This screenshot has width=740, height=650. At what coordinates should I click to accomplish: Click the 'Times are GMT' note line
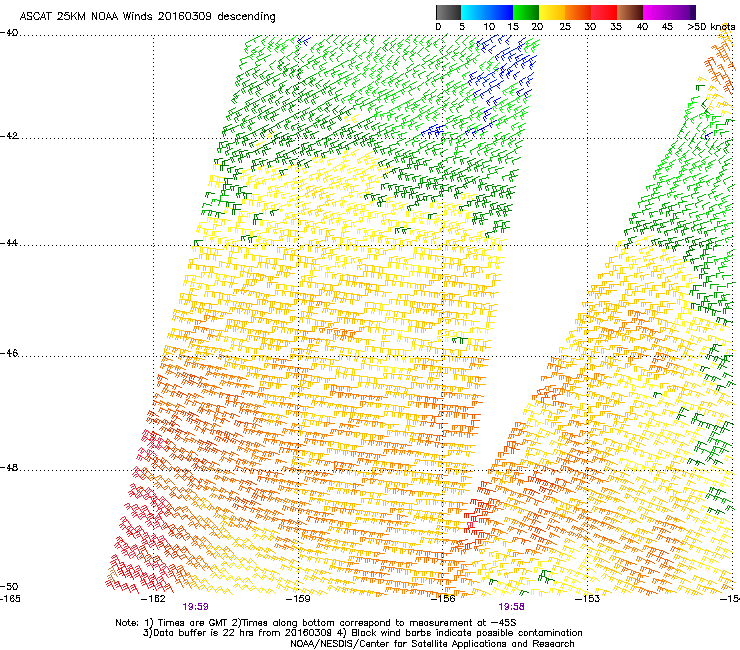tap(316, 623)
